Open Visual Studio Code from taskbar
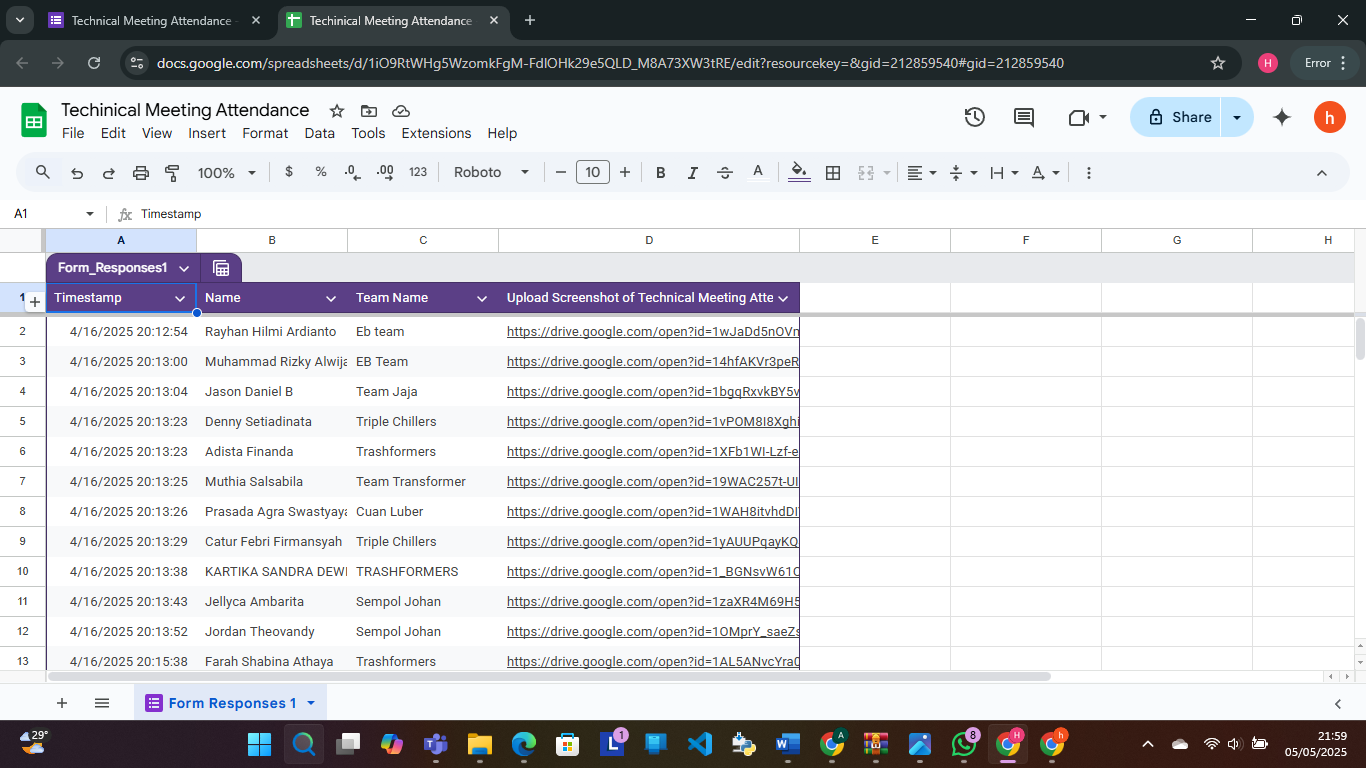The width and height of the screenshot is (1366, 768). coord(700,744)
